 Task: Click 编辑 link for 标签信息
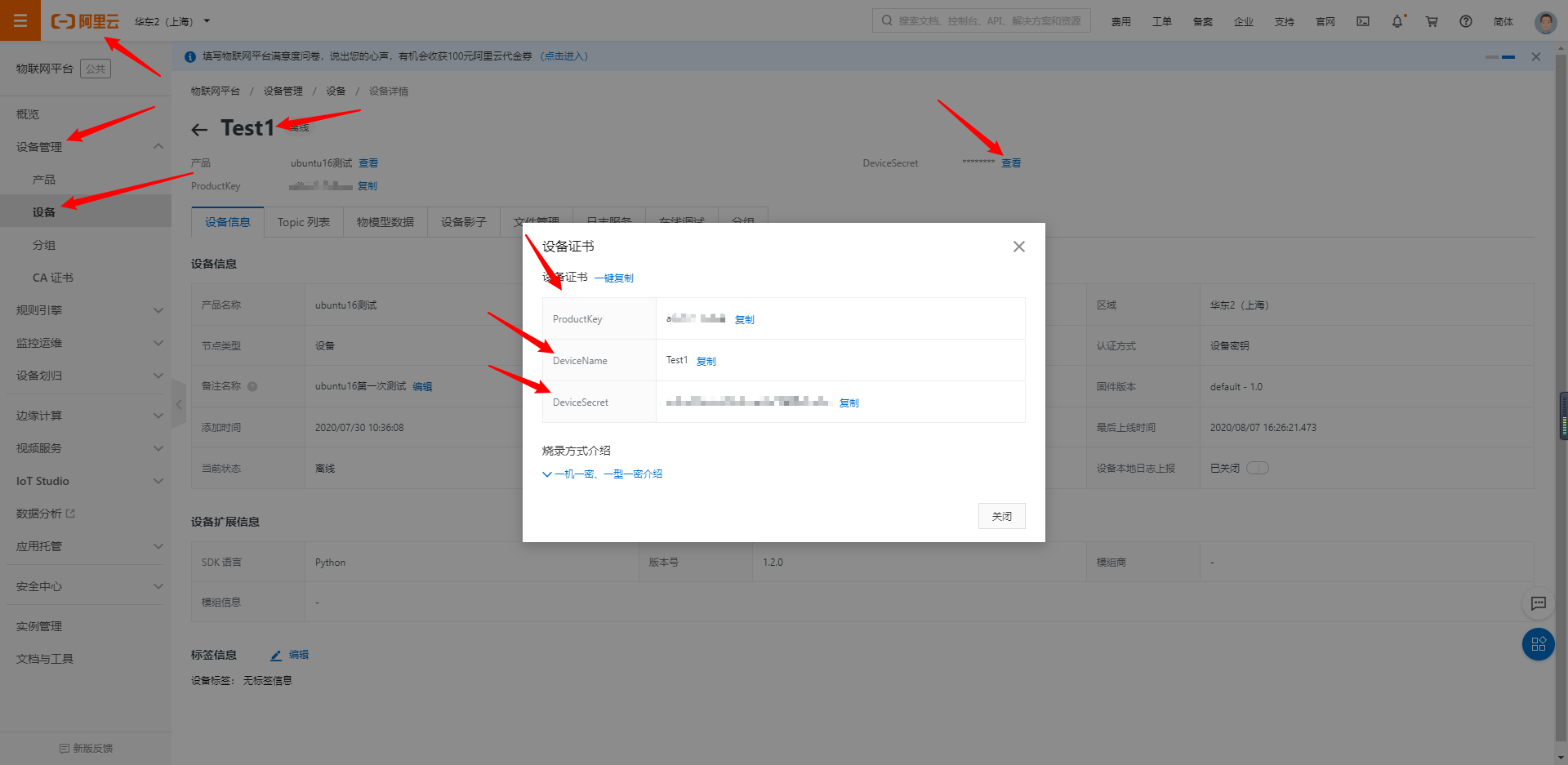point(299,655)
